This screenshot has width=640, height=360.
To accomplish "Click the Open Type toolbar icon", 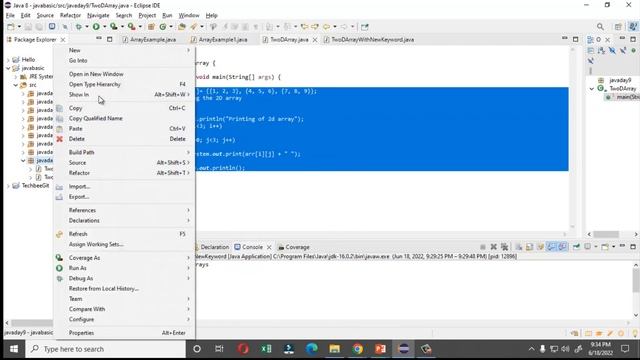I will click(182, 27).
